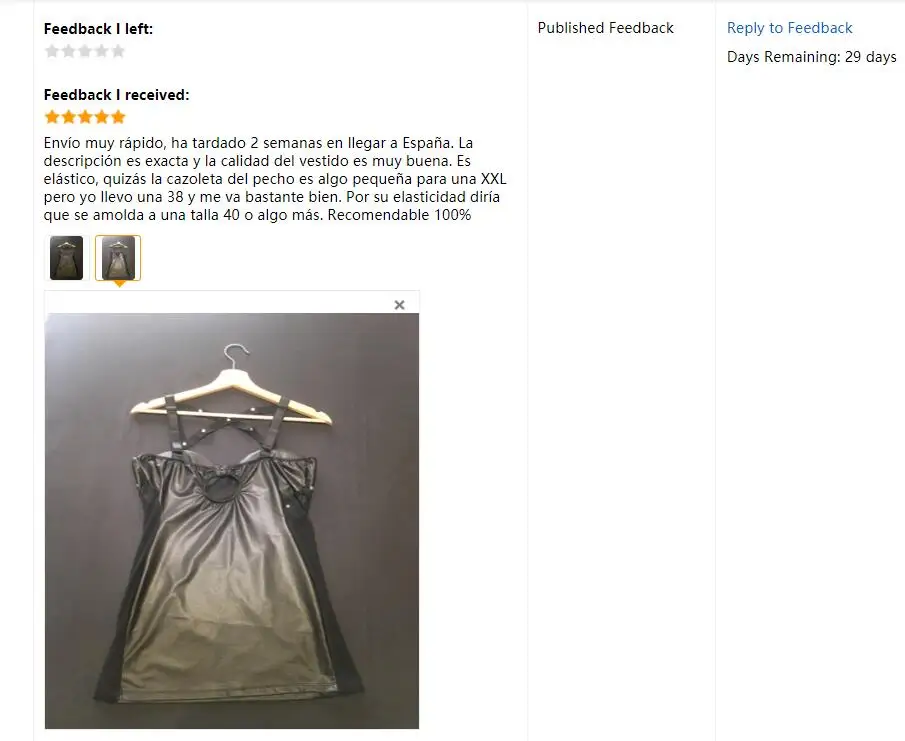Click the fourth orange star in received feedback
Viewport: 905px width, 741px height.
click(102, 117)
